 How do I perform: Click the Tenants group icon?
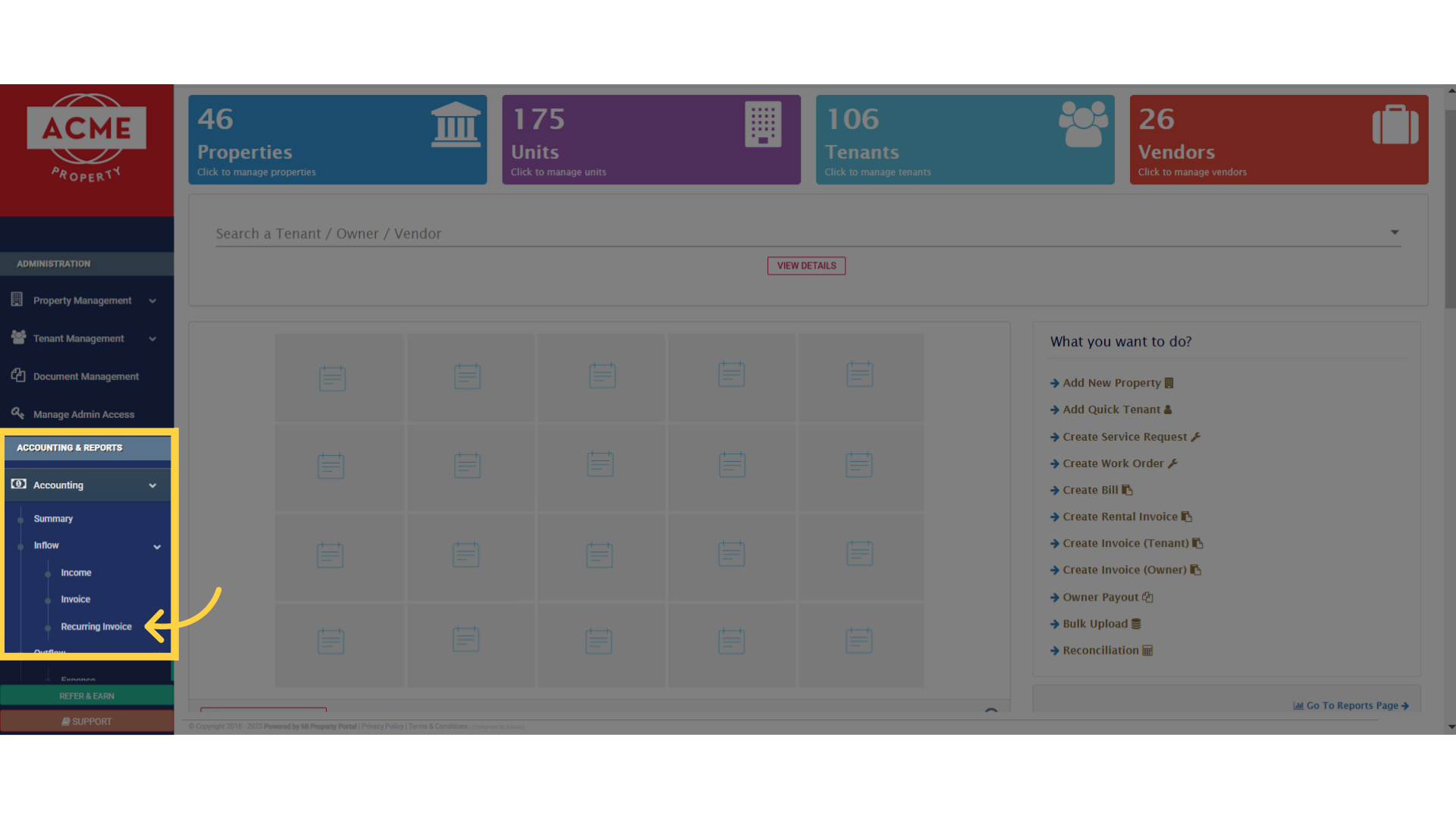(1083, 124)
